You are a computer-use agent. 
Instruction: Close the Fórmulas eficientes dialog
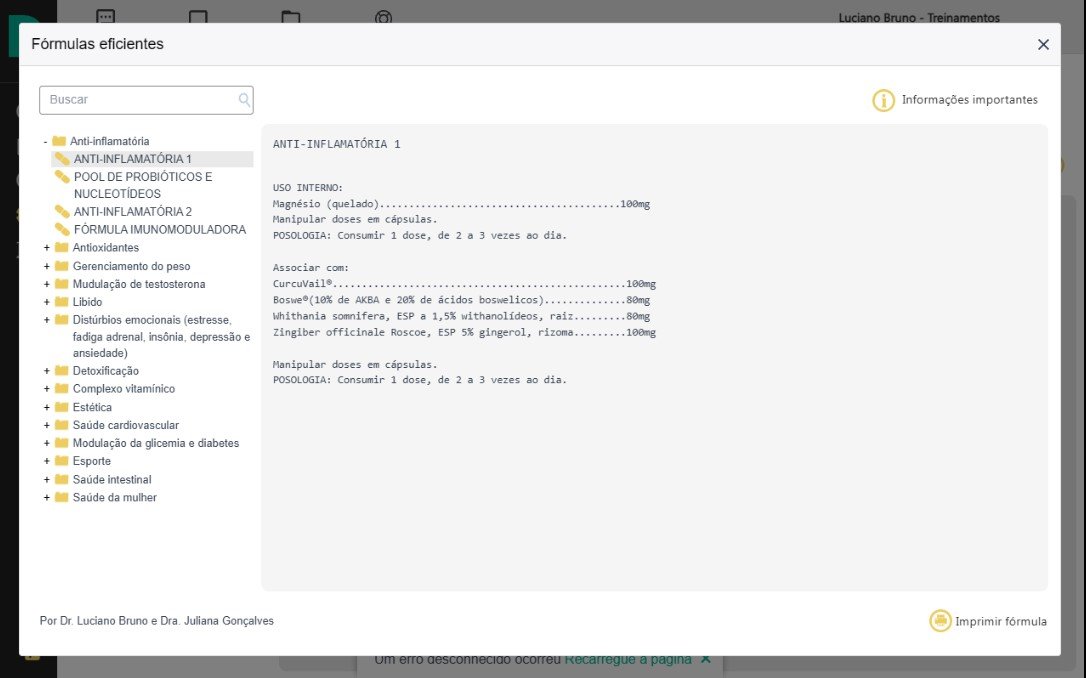tap(1043, 44)
